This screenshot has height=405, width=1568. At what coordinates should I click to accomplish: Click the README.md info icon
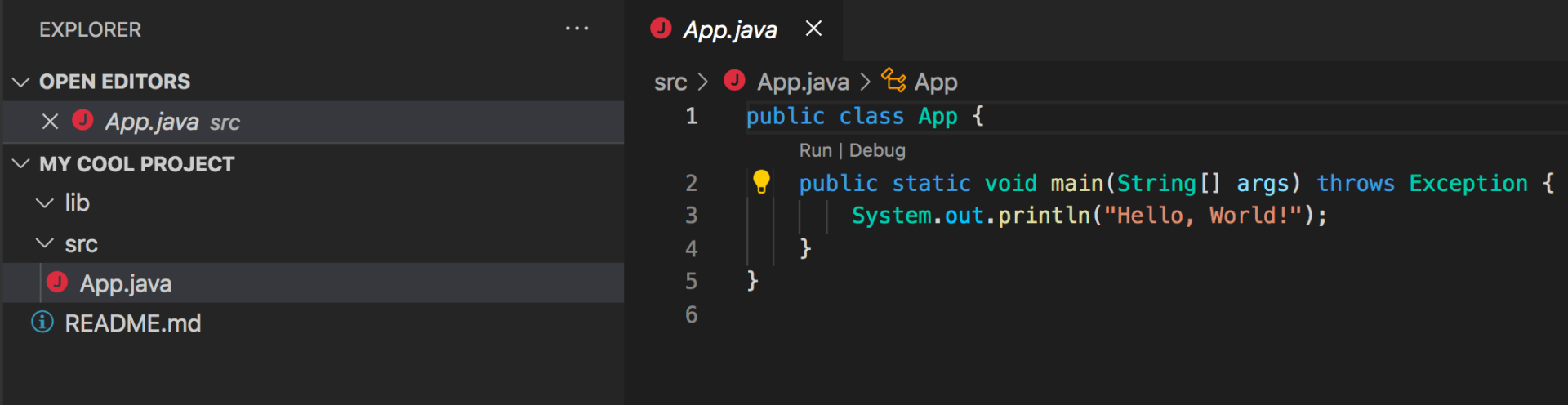[42, 323]
